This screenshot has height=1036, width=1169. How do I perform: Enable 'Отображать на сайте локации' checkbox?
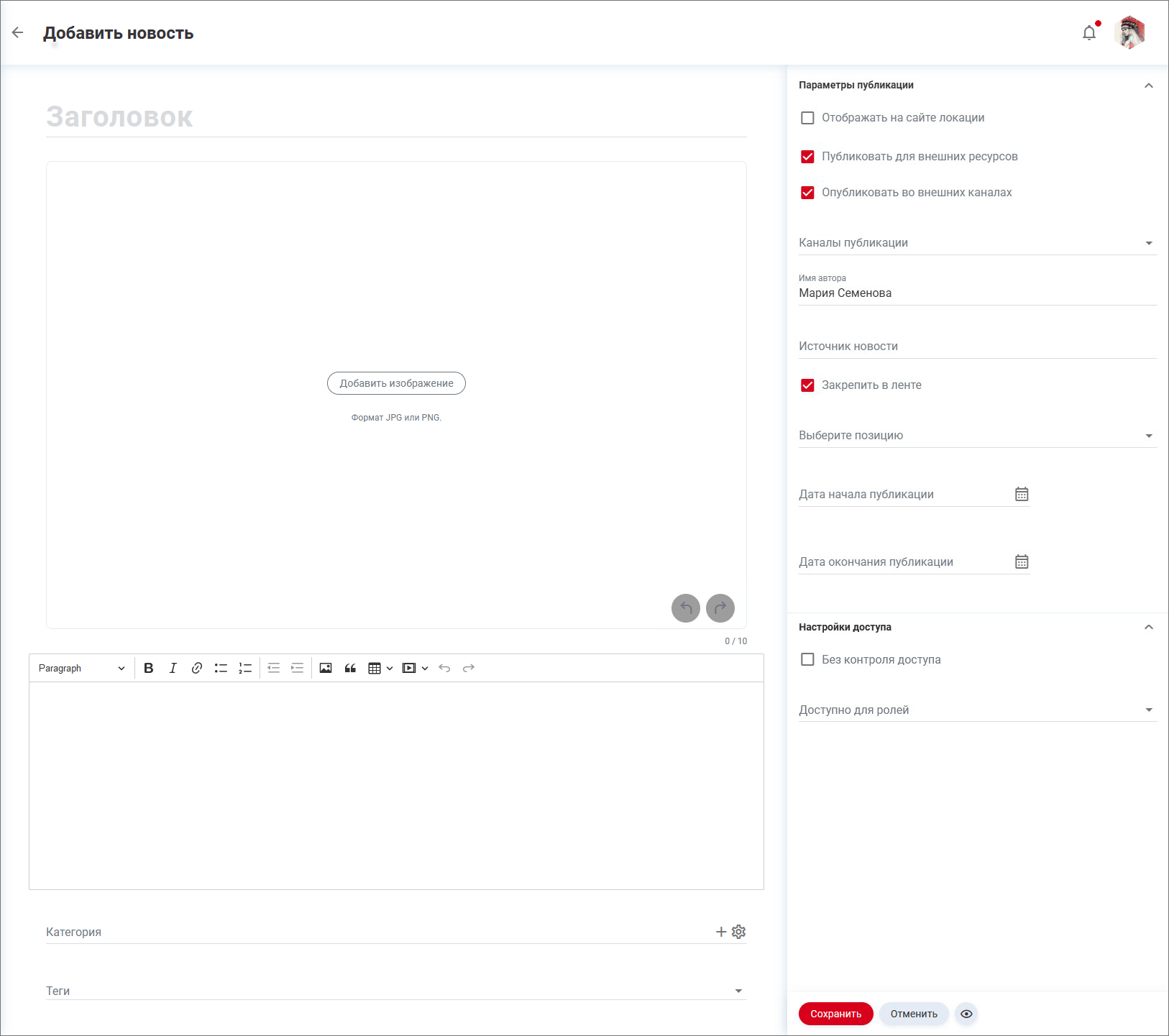[807, 118]
